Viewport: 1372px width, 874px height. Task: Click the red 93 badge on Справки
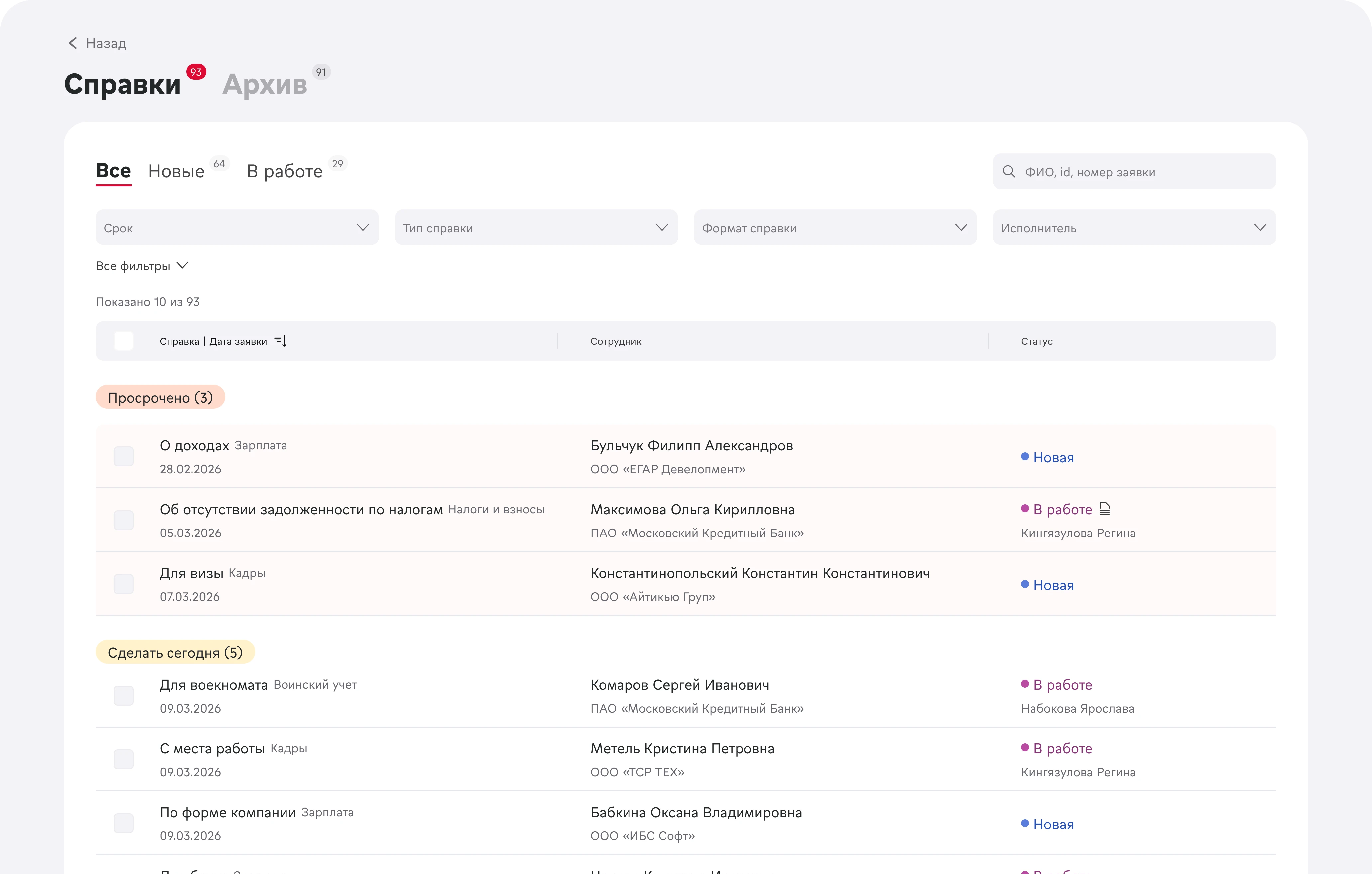pyautogui.click(x=196, y=72)
